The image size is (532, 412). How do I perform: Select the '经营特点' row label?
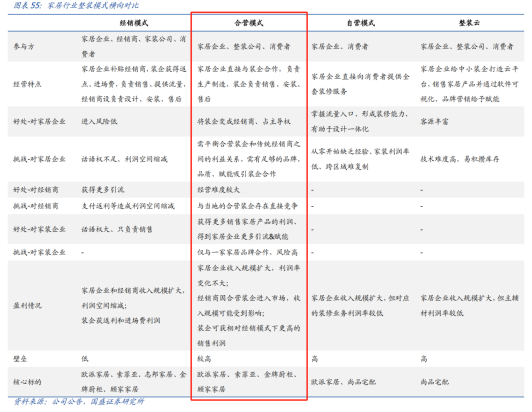click(x=27, y=84)
